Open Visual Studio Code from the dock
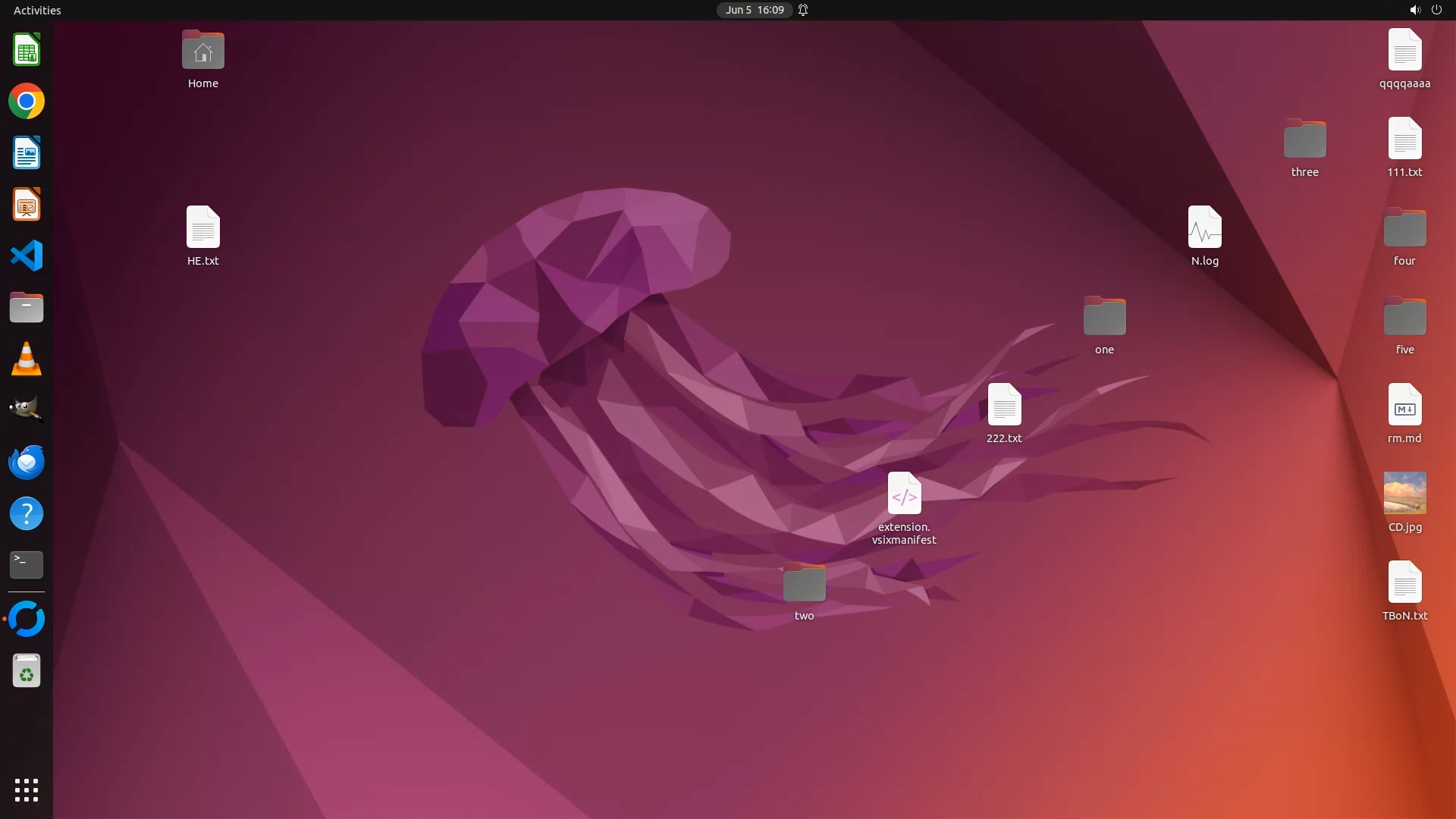The image size is (1456, 819). point(27,256)
